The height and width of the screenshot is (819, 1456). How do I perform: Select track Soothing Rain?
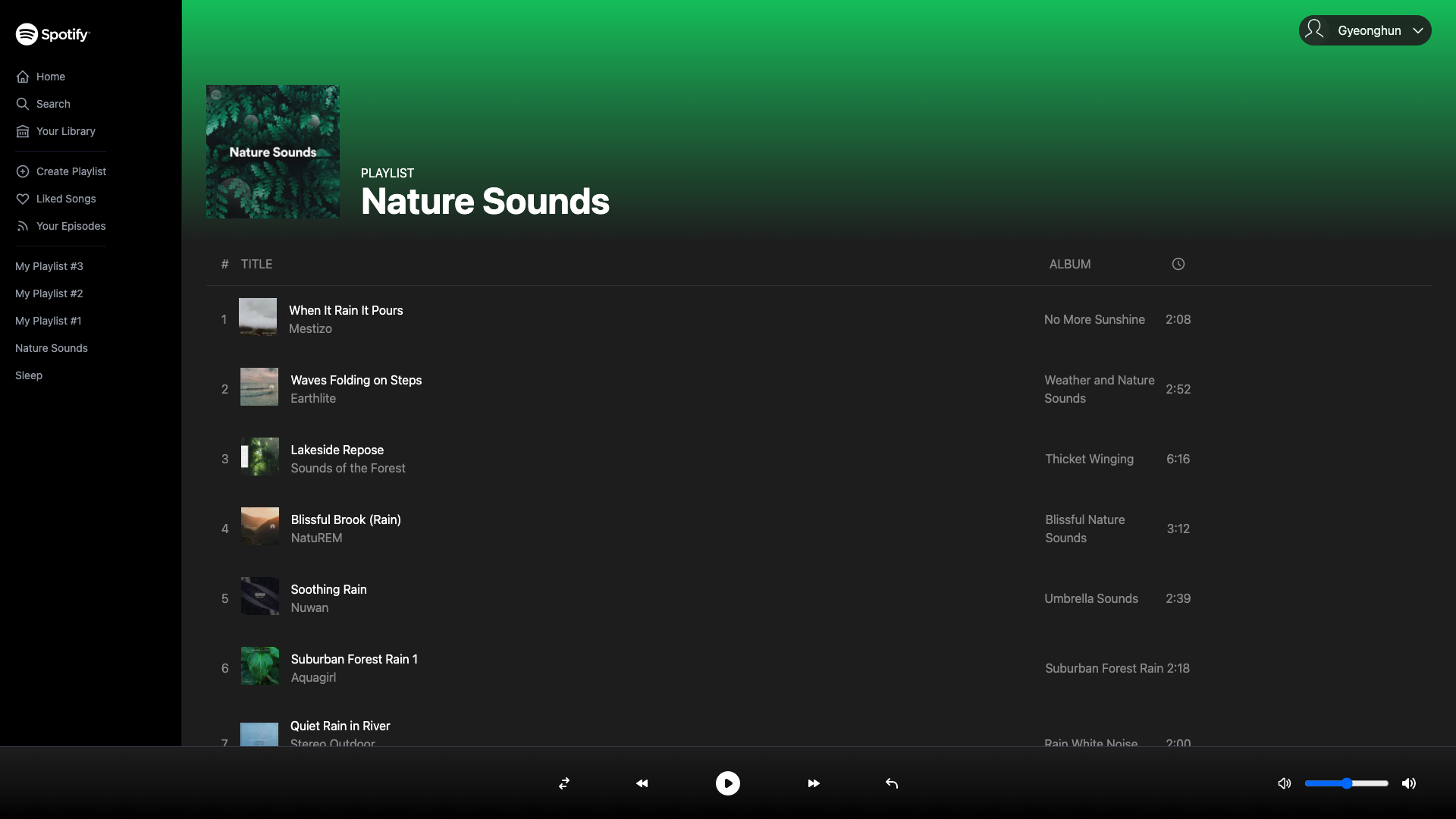coord(329,589)
